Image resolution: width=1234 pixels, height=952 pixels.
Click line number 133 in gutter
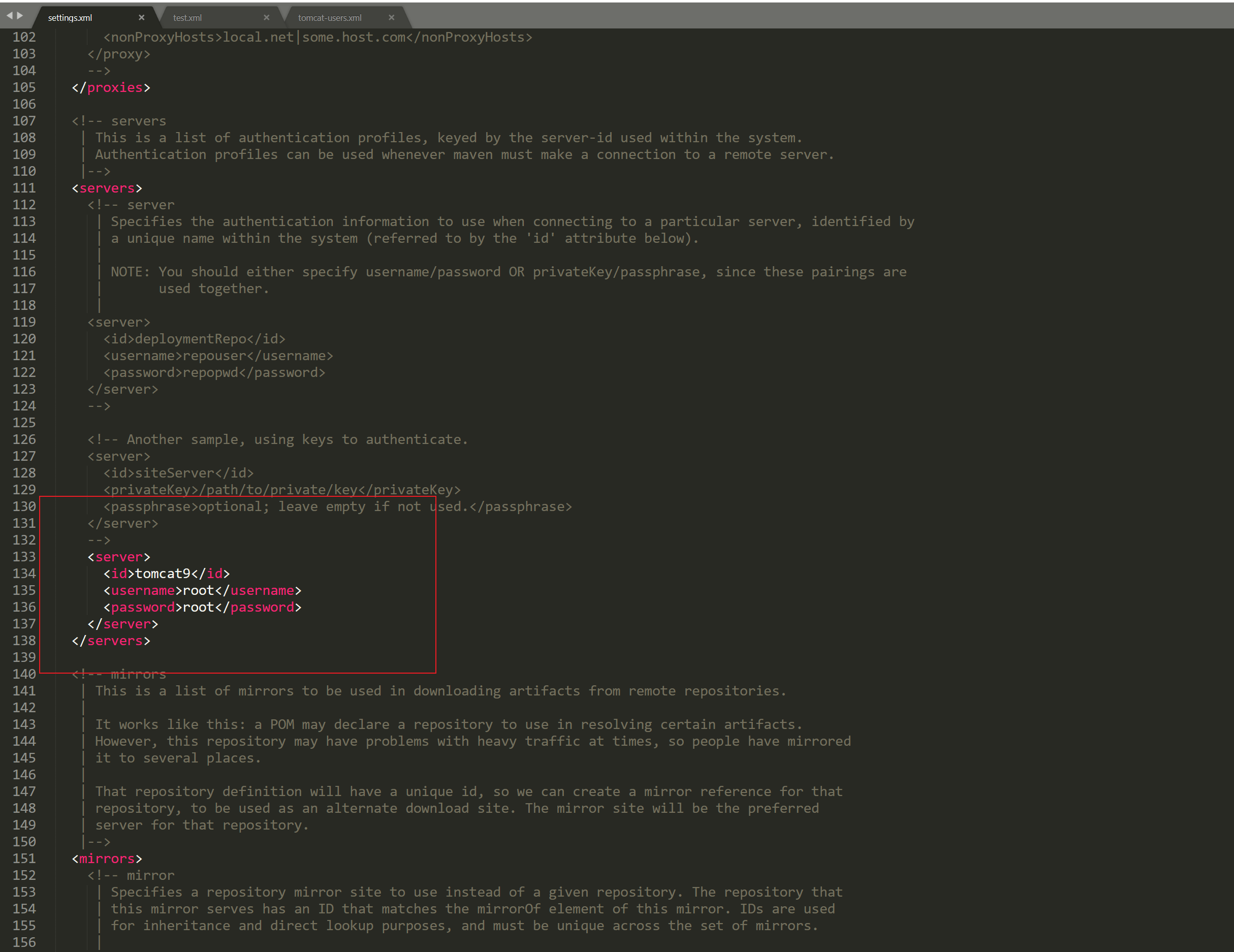coord(24,556)
